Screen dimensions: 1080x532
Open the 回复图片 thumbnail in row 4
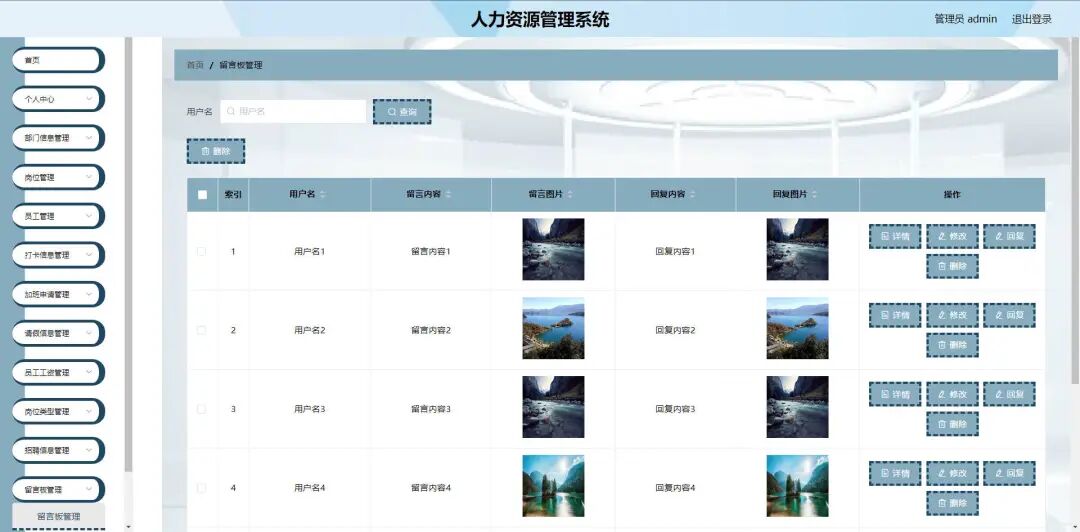(x=798, y=486)
